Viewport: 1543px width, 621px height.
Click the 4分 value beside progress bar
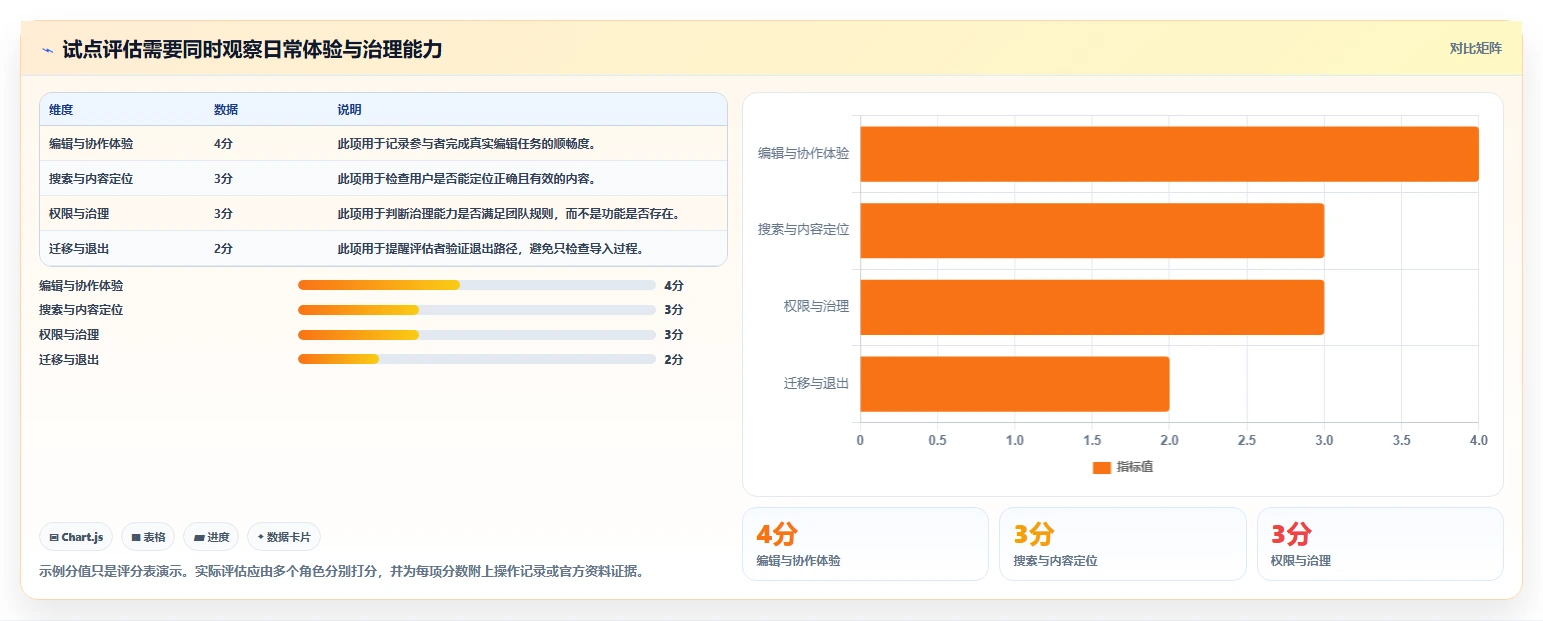pos(674,285)
